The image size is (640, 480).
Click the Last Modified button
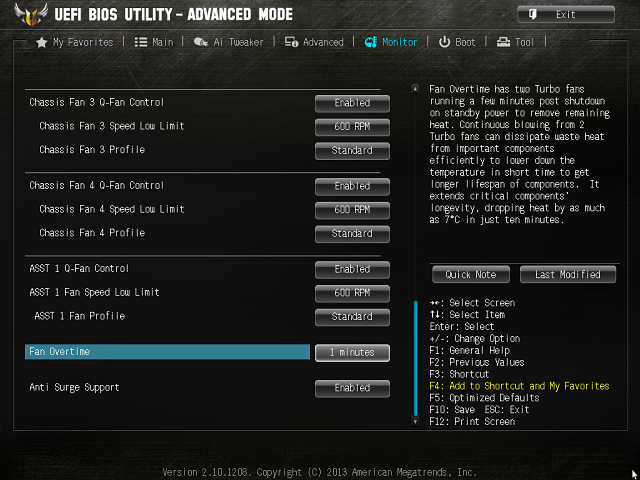567,275
